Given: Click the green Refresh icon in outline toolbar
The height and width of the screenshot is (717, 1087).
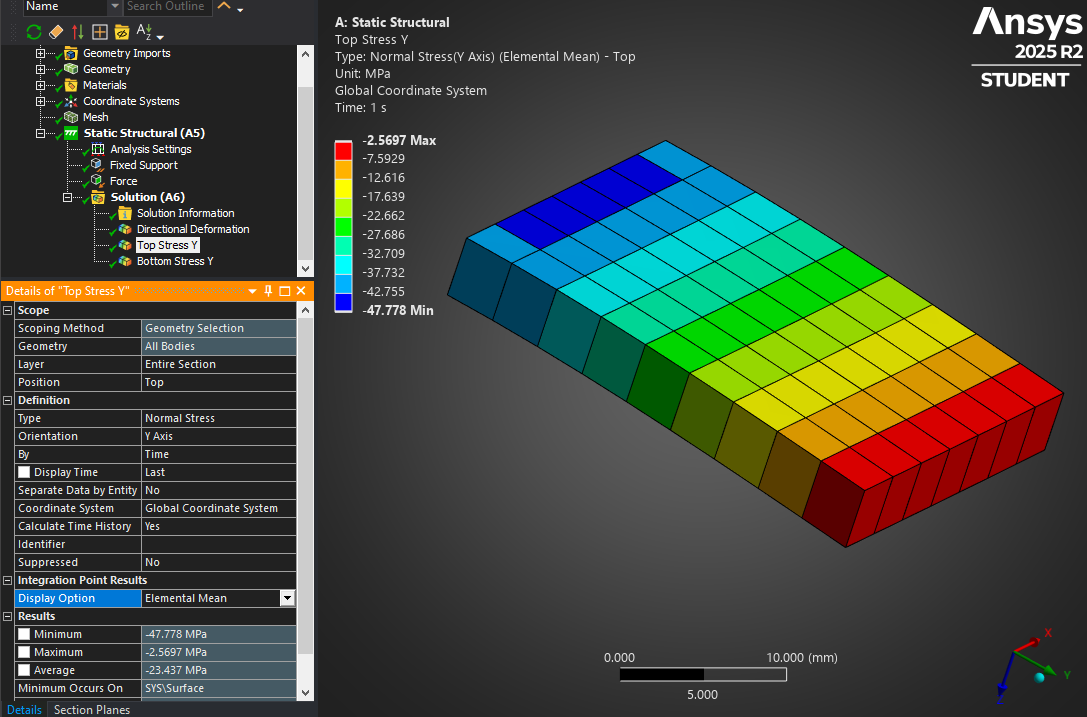Looking at the screenshot, I should 34,32.
